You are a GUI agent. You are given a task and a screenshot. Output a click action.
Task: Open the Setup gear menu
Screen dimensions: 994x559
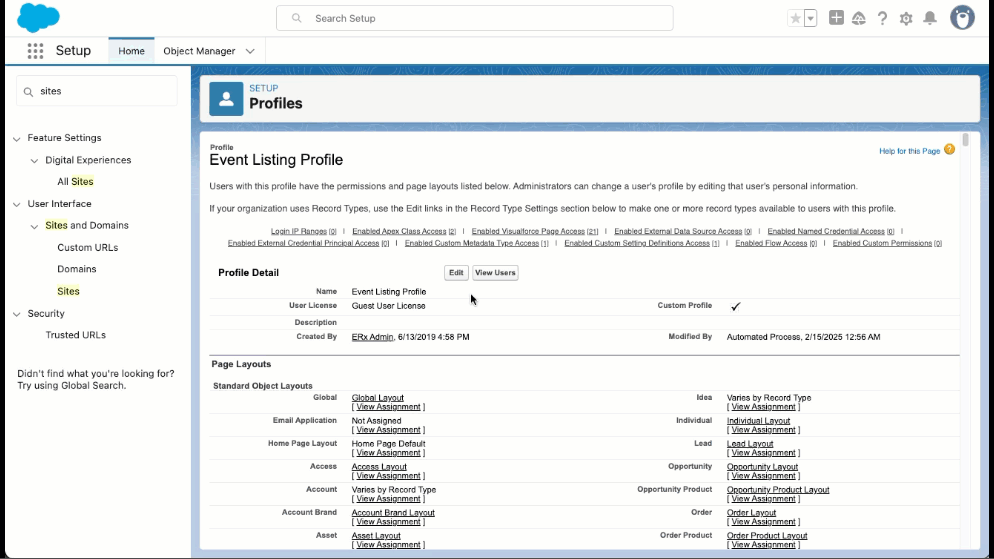(906, 18)
